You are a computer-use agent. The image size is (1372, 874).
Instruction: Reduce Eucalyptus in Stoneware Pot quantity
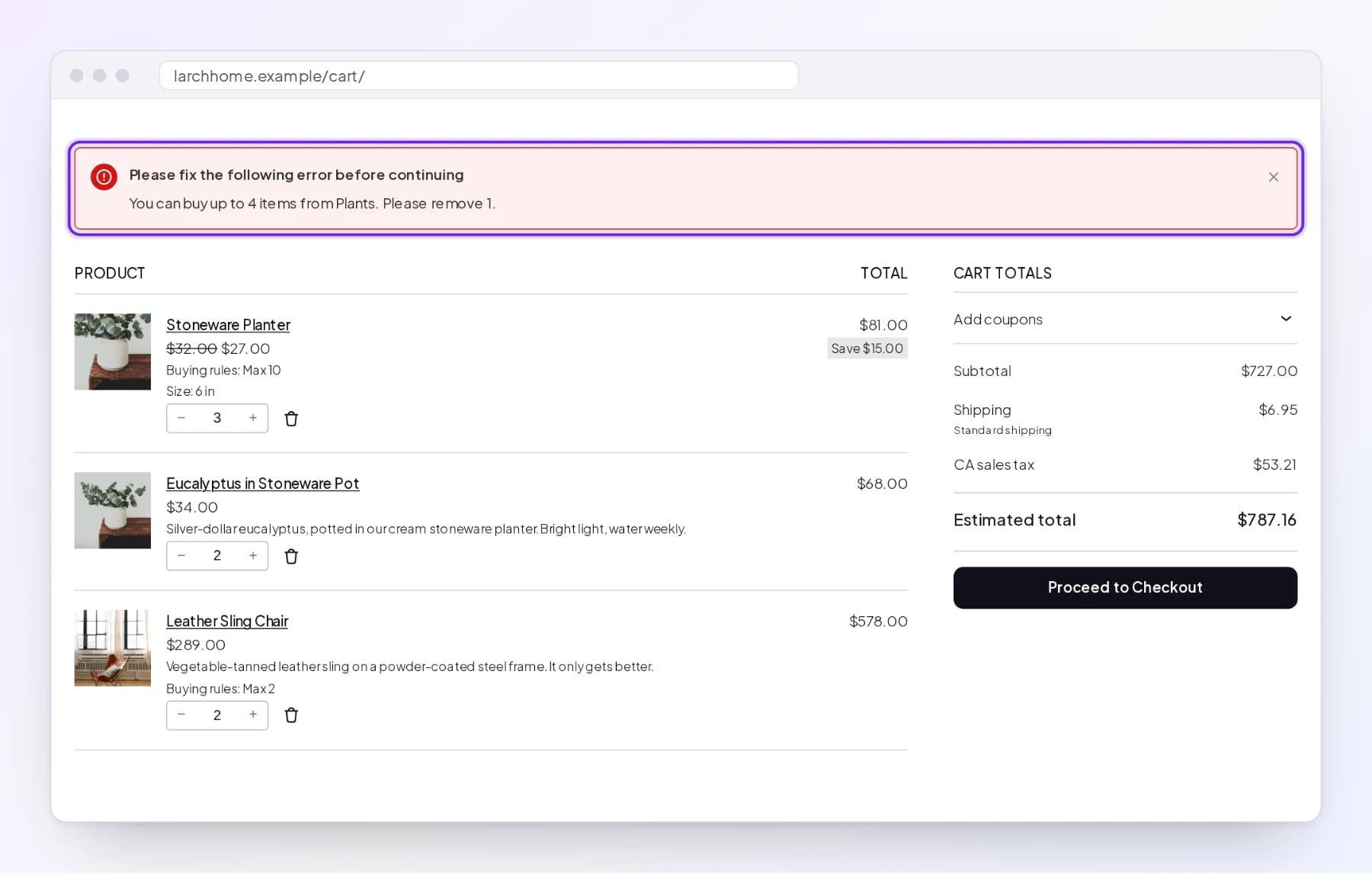(181, 556)
